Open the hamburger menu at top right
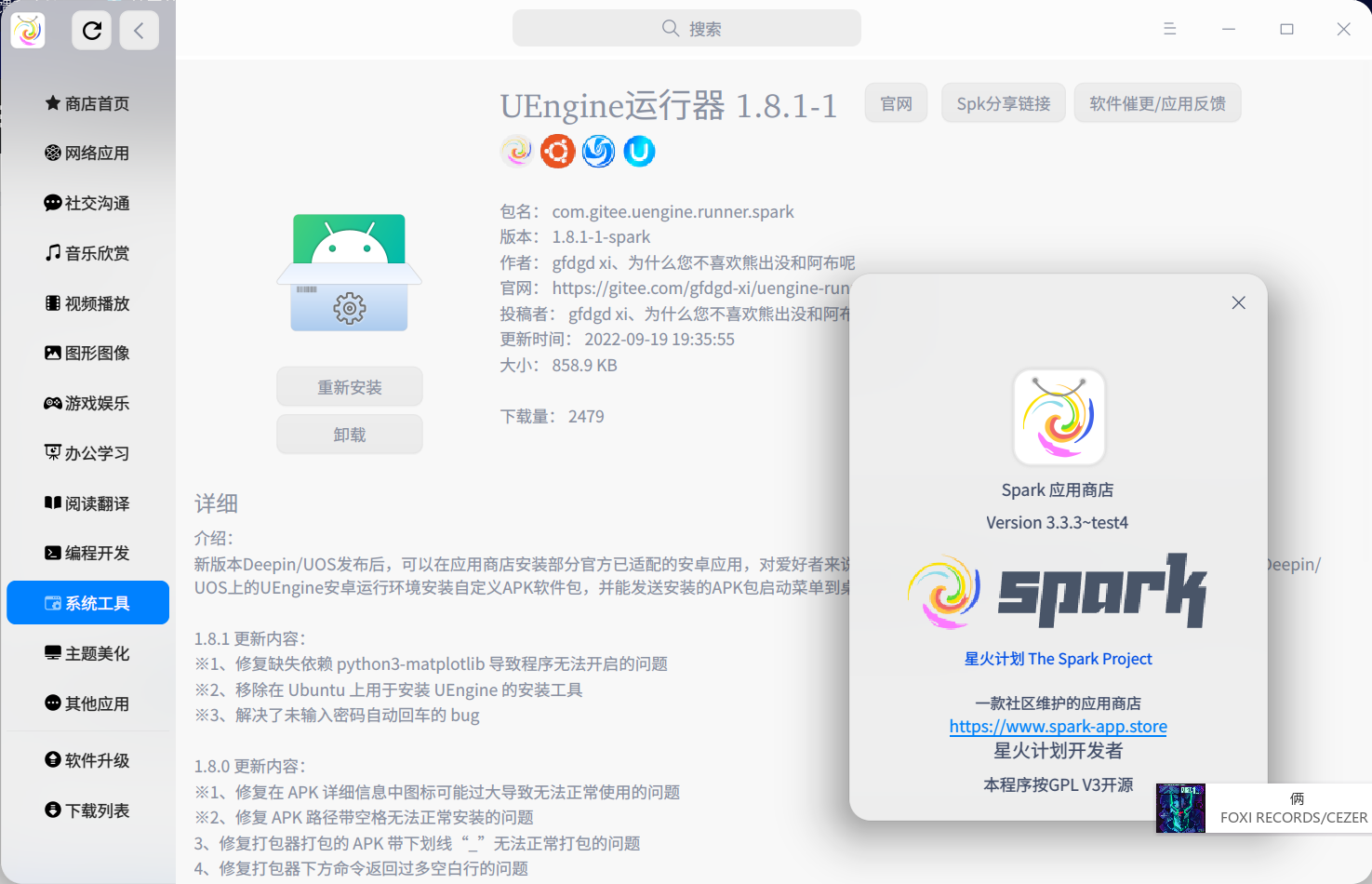1372x884 pixels. (x=1169, y=29)
